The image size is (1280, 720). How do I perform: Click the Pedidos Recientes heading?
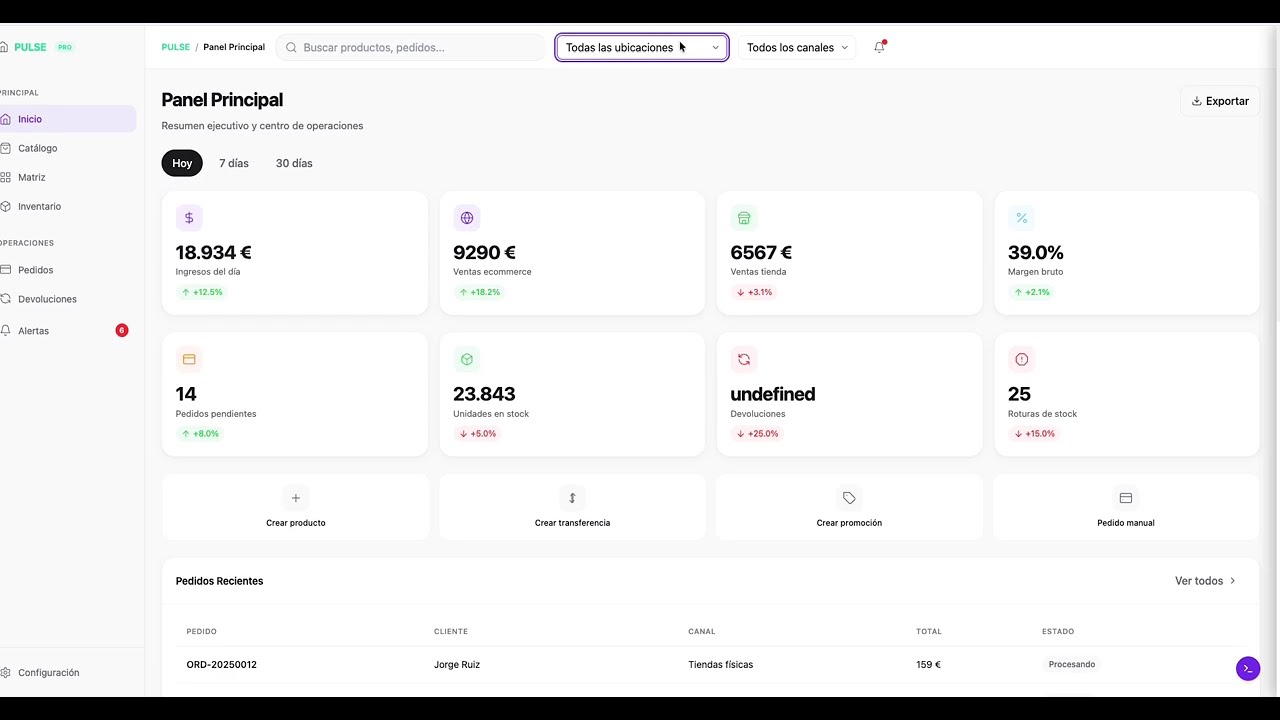pos(220,581)
